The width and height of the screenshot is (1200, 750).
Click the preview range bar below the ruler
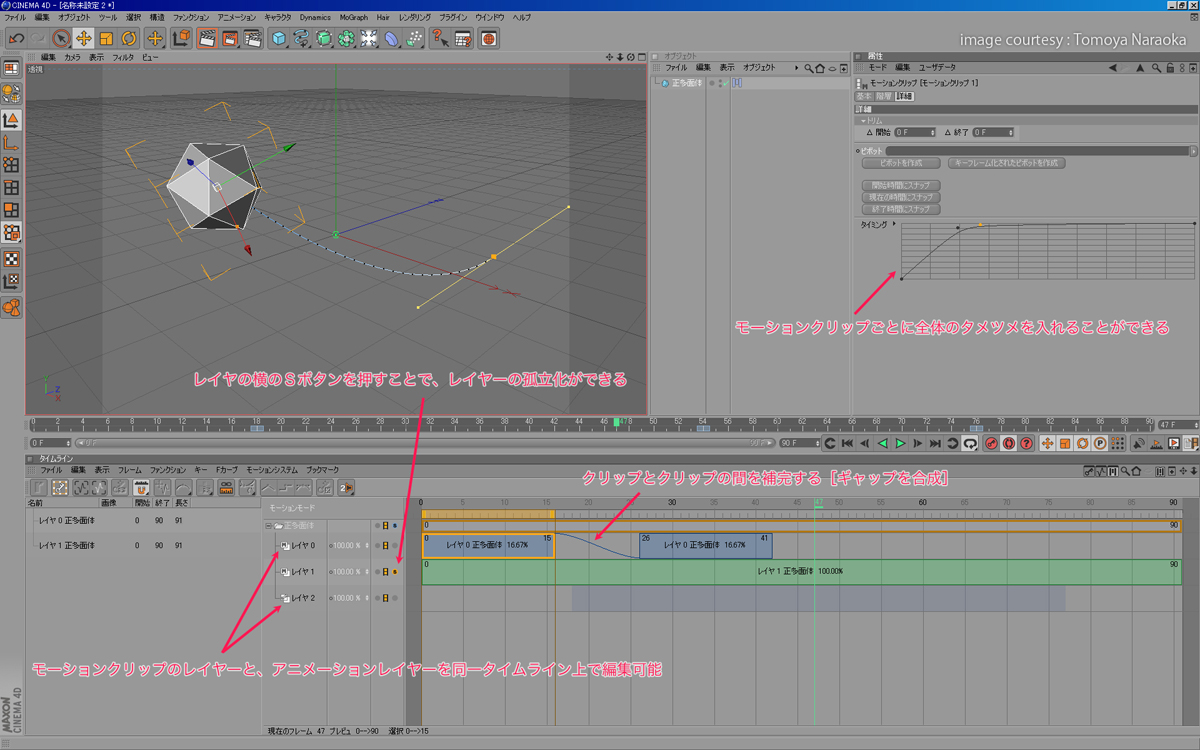(427, 442)
